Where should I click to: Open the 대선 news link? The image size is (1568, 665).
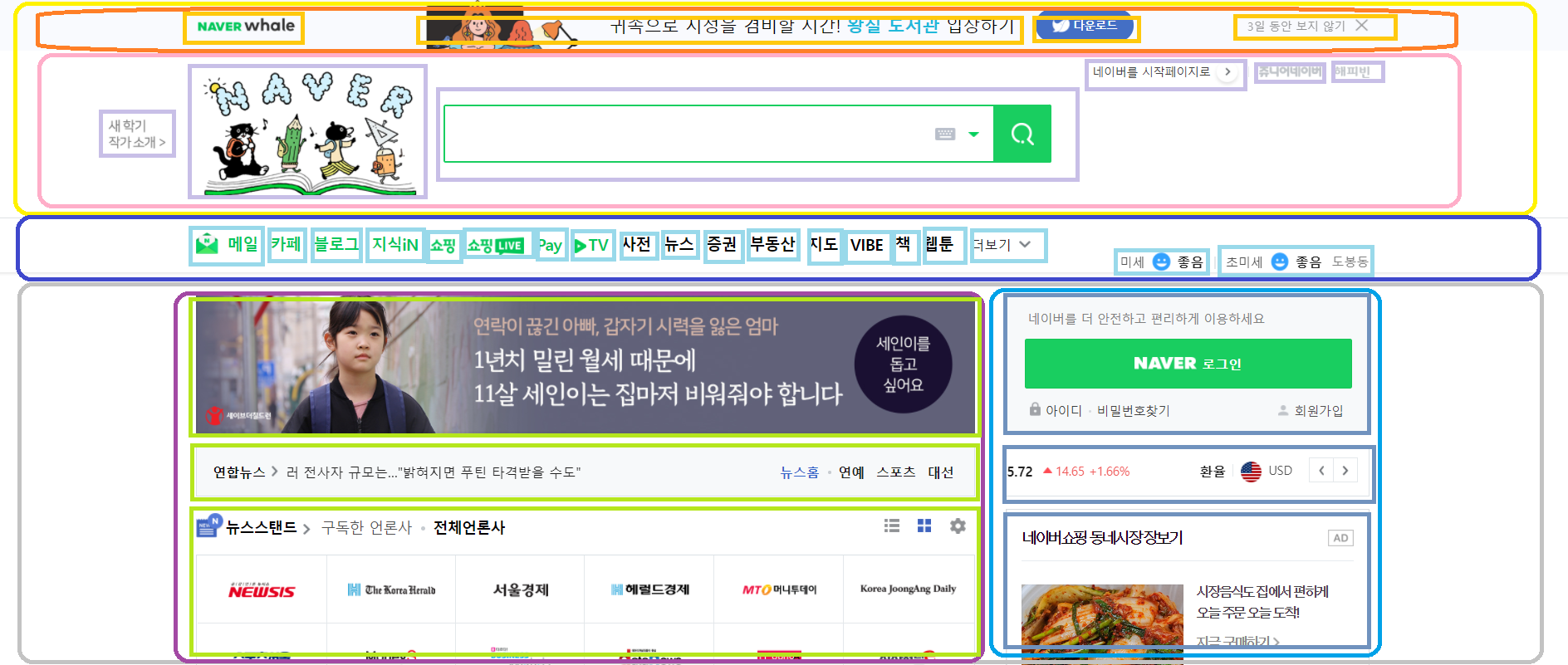tap(941, 472)
